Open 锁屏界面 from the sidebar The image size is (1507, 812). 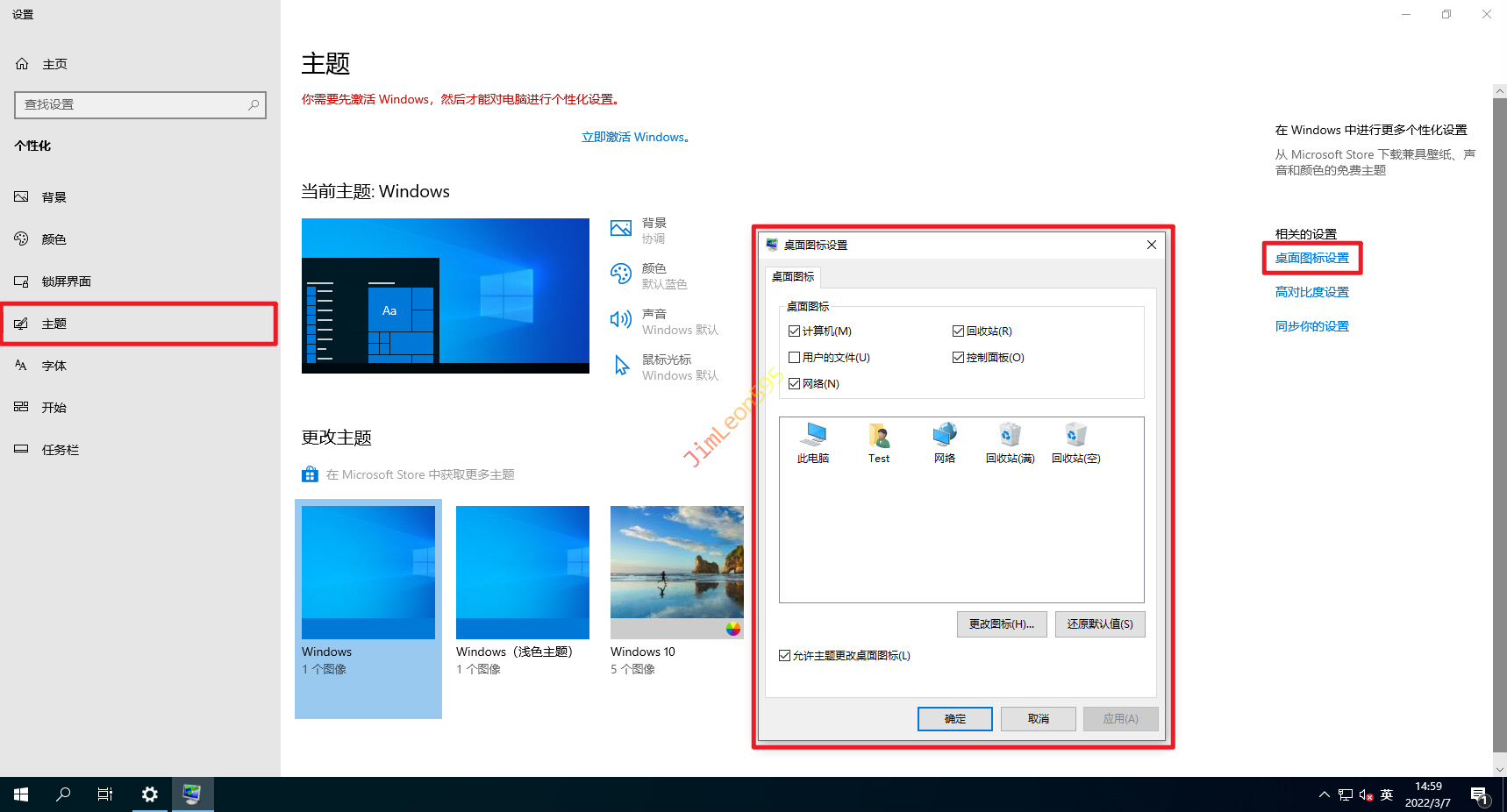(x=66, y=281)
